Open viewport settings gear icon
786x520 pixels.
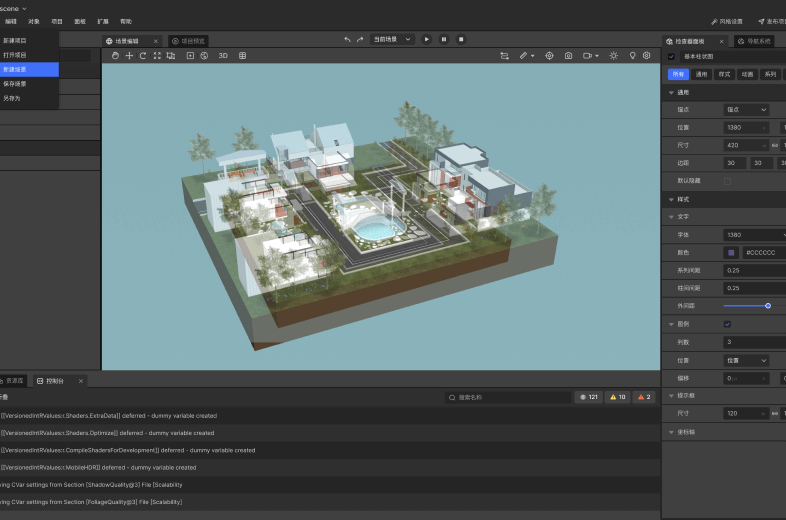point(646,56)
